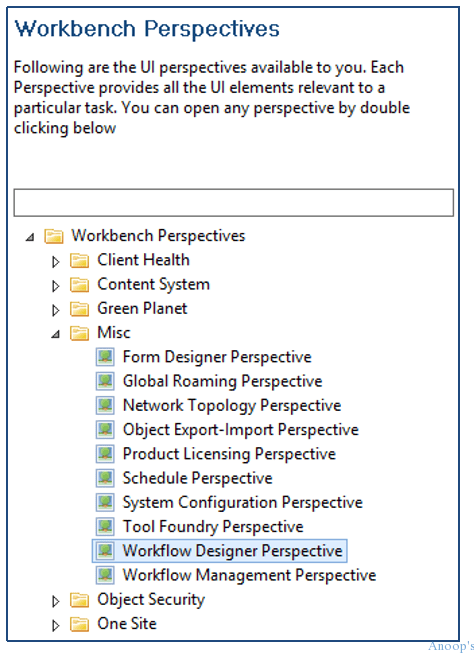
Task: Click the Product Licensing Perspective icon
Action: pyautogui.click(x=105, y=454)
